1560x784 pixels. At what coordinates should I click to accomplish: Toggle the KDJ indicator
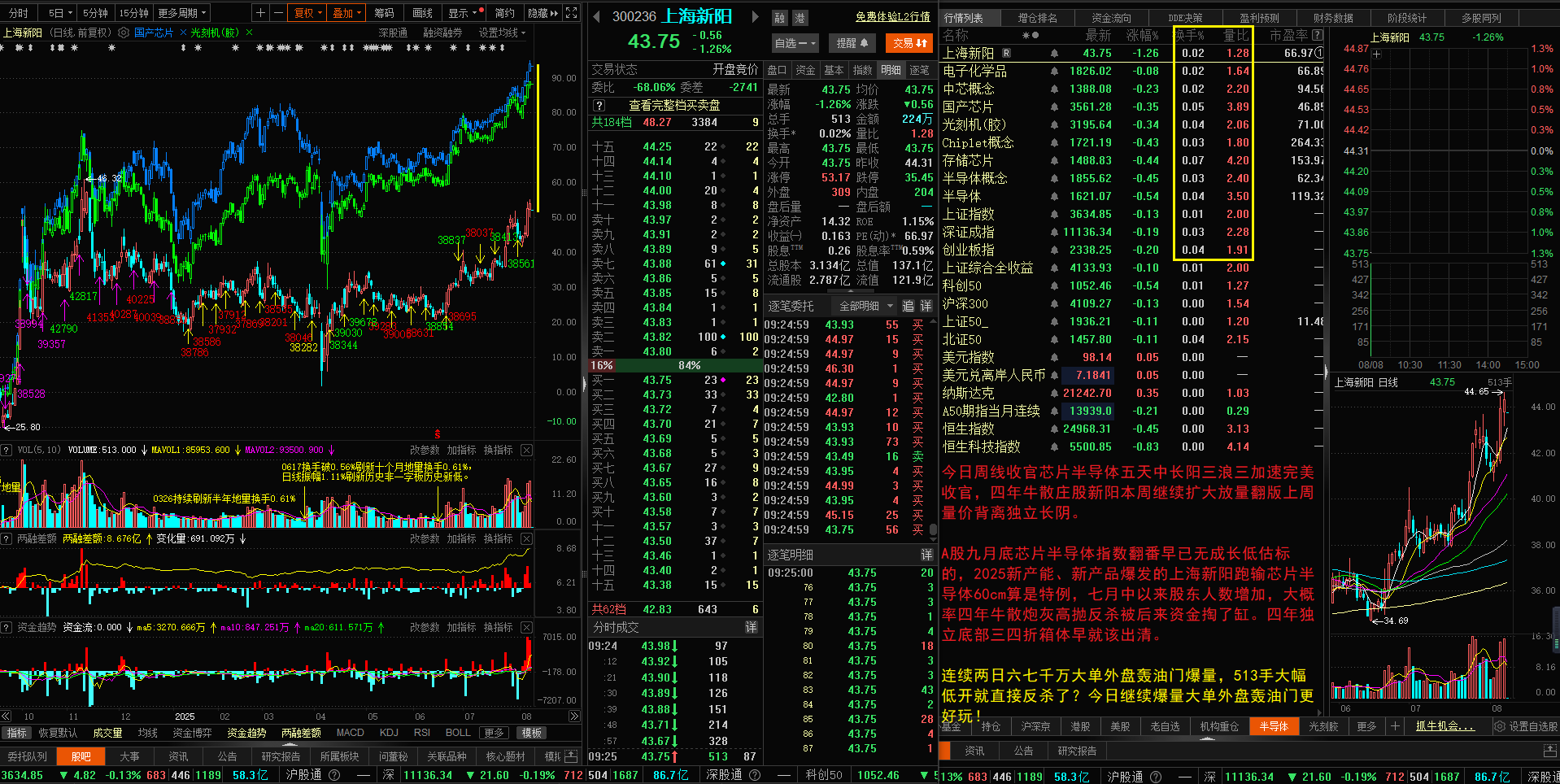(x=389, y=733)
